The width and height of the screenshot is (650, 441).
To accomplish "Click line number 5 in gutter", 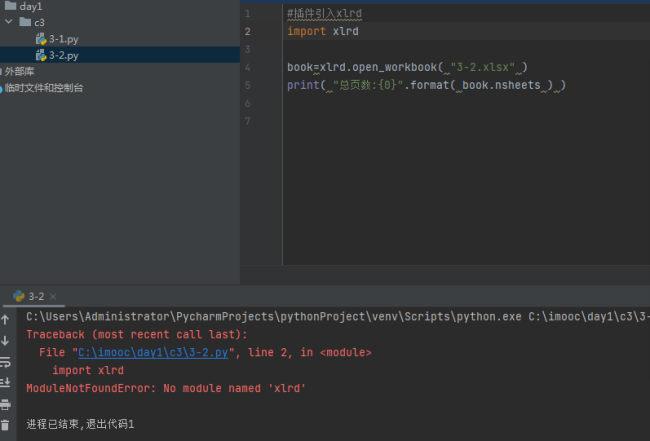I will pos(247,85).
